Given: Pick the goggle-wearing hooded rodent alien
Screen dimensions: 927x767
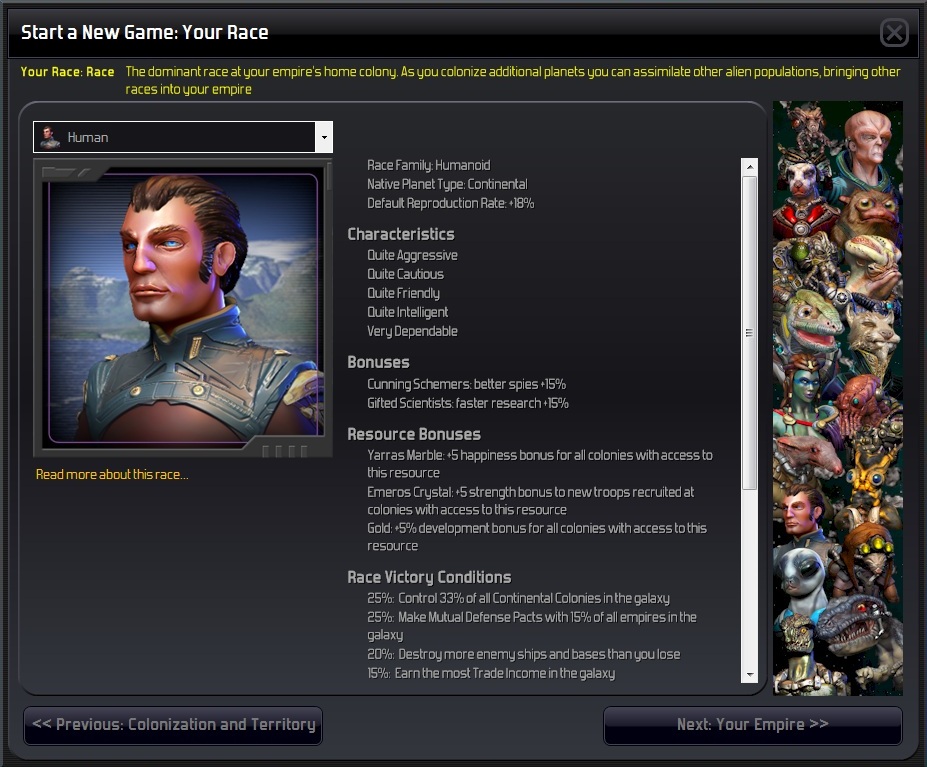Looking at the screenshot, I should [869, 555].
